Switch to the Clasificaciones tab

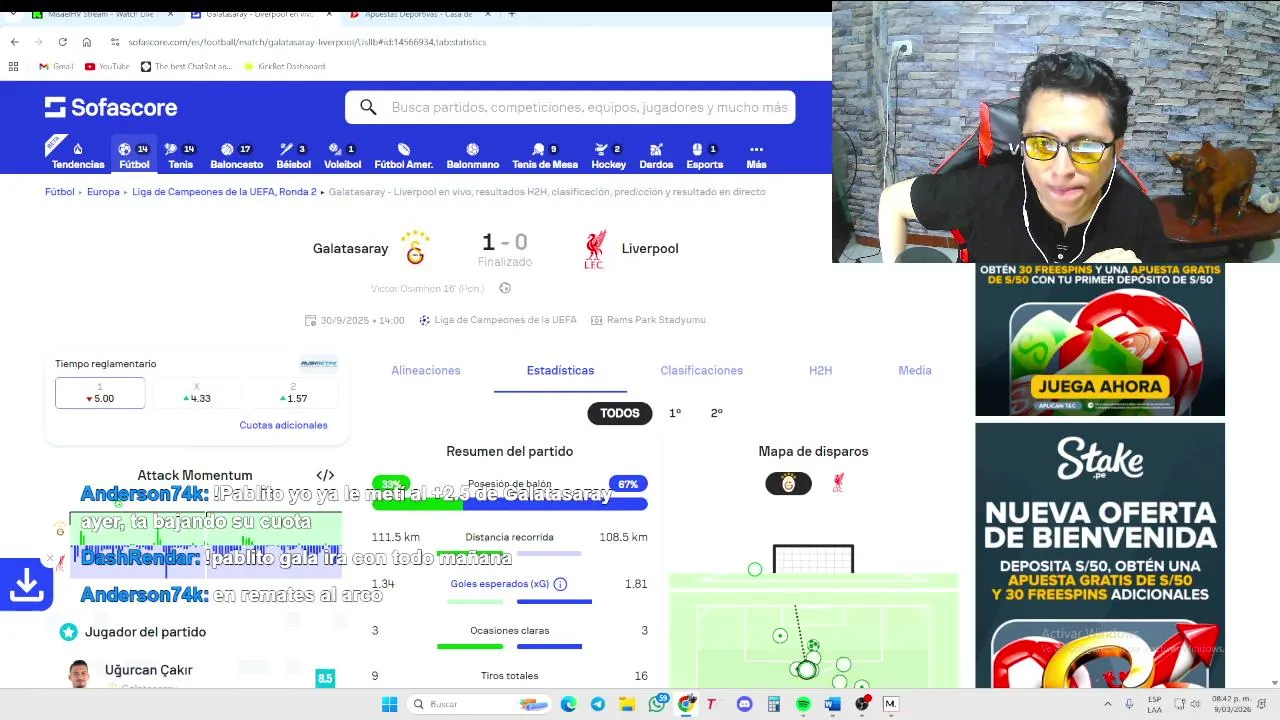(x=701, y=370)
